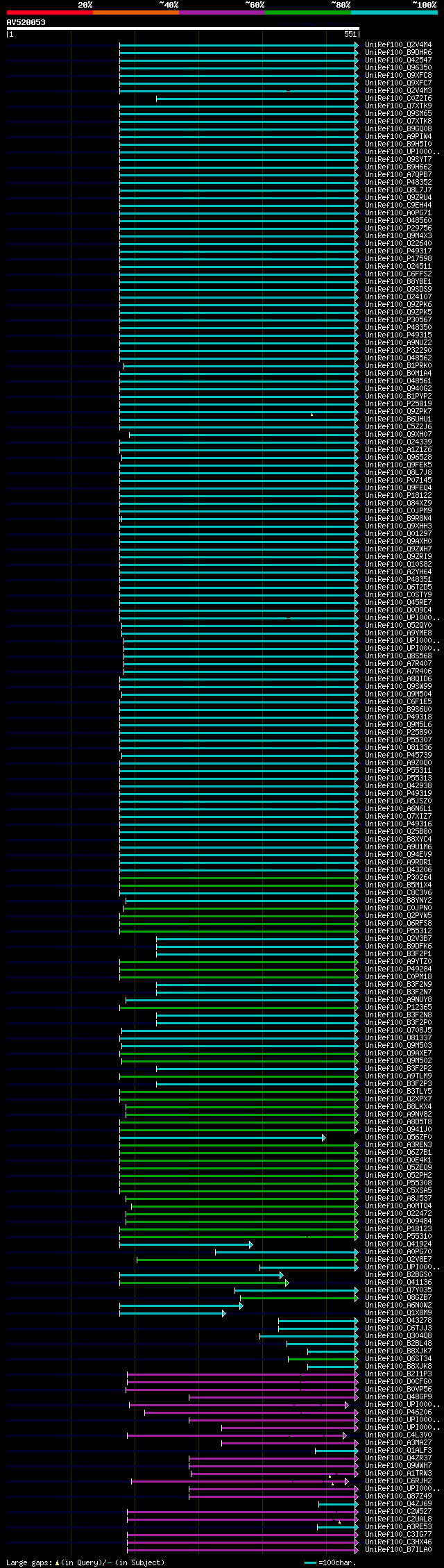Select the UniRef100_Q2PYW5 label

(398, 916)
